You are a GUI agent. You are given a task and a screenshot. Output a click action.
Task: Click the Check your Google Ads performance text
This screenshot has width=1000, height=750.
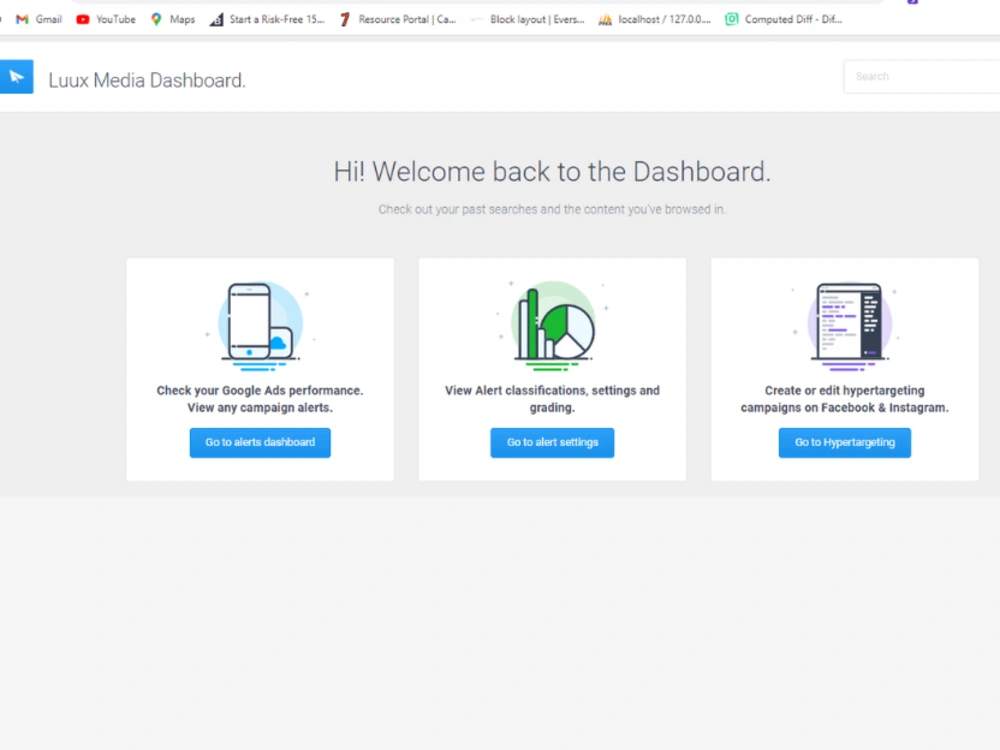click(260, 399)
